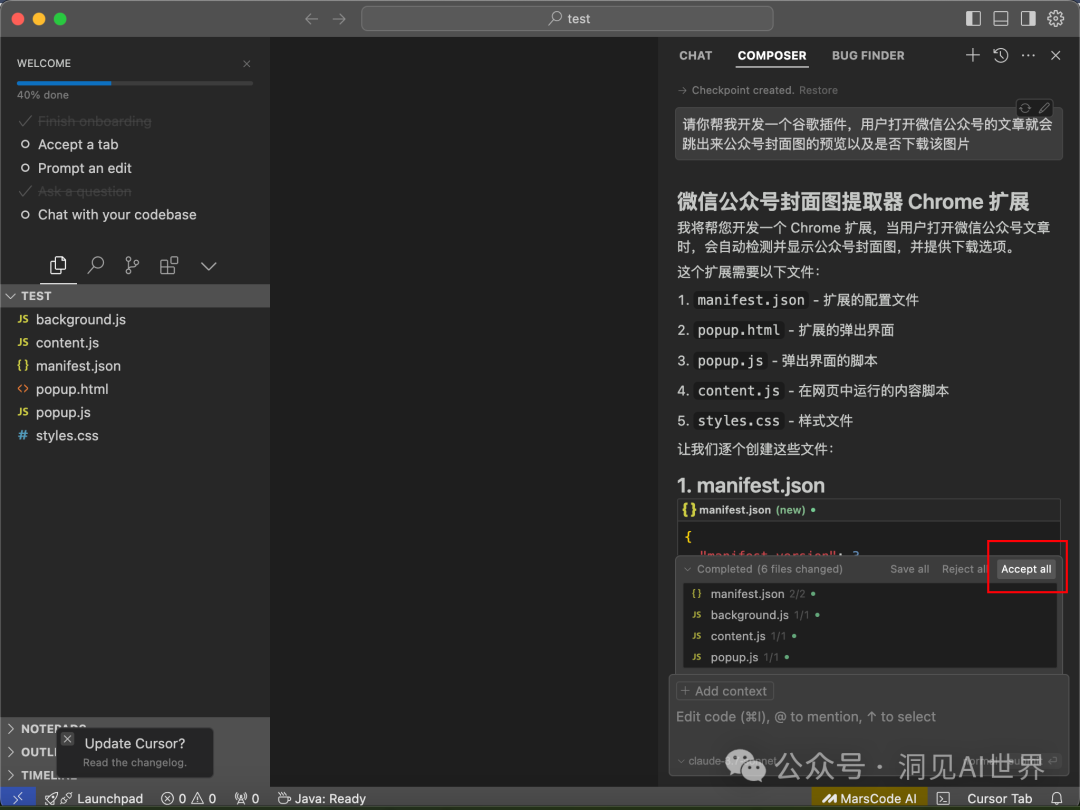1080x810 pixels.
Task: Open the Explorer files icon
Action: tap(59, 265)
